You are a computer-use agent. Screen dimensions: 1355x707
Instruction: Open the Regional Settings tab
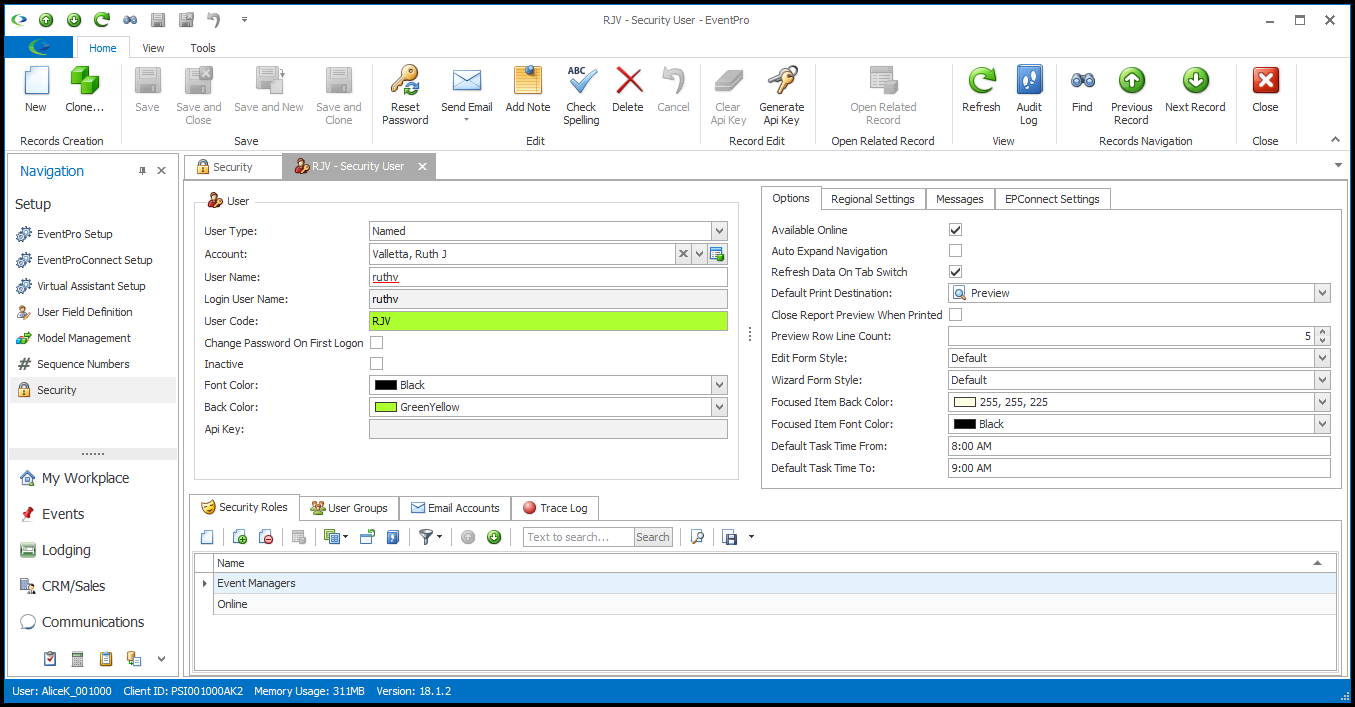click(x=873, y=199)
